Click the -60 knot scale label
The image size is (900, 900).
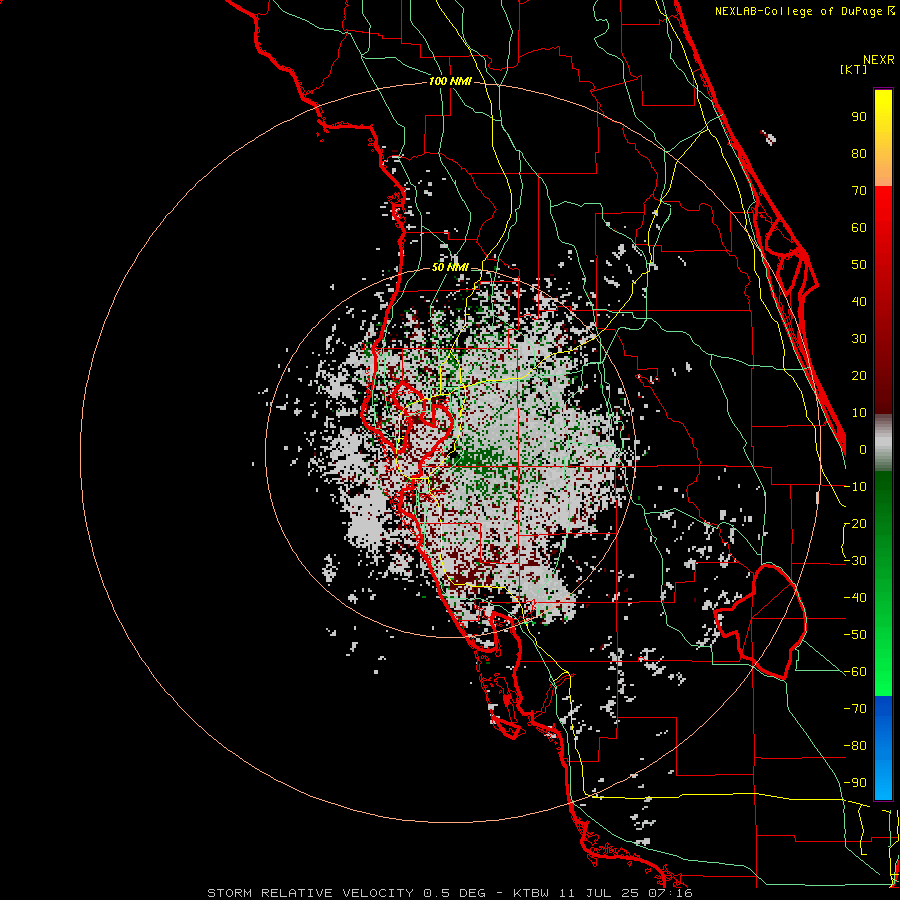855,672
